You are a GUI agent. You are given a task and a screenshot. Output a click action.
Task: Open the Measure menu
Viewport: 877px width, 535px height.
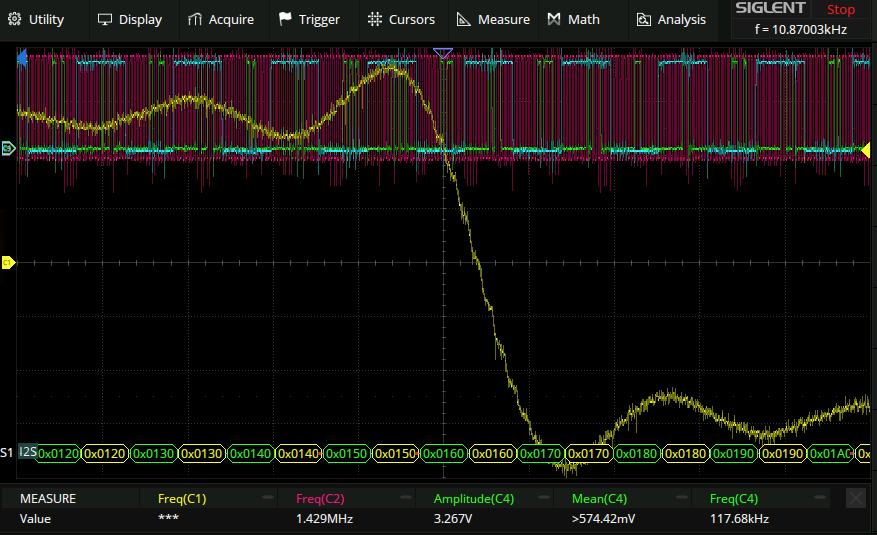493,19
